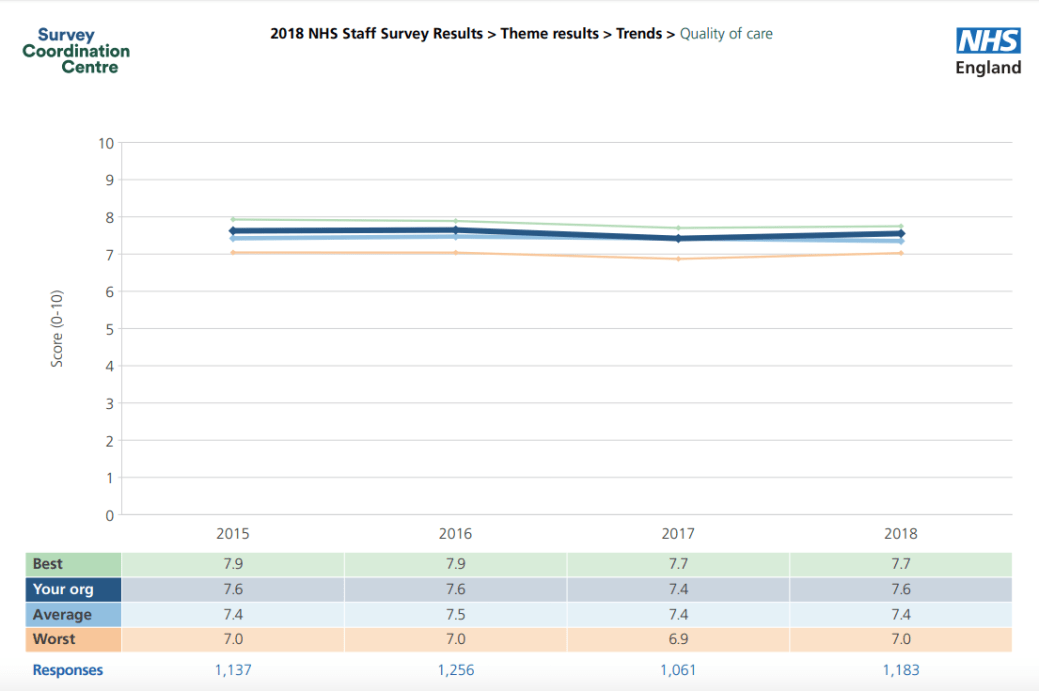Image resolution: width=1039 pixels, height=691 pixels.
Task: Click the Worst line dip at 2017
Action: pyautogui.click(x=678, y=259)
